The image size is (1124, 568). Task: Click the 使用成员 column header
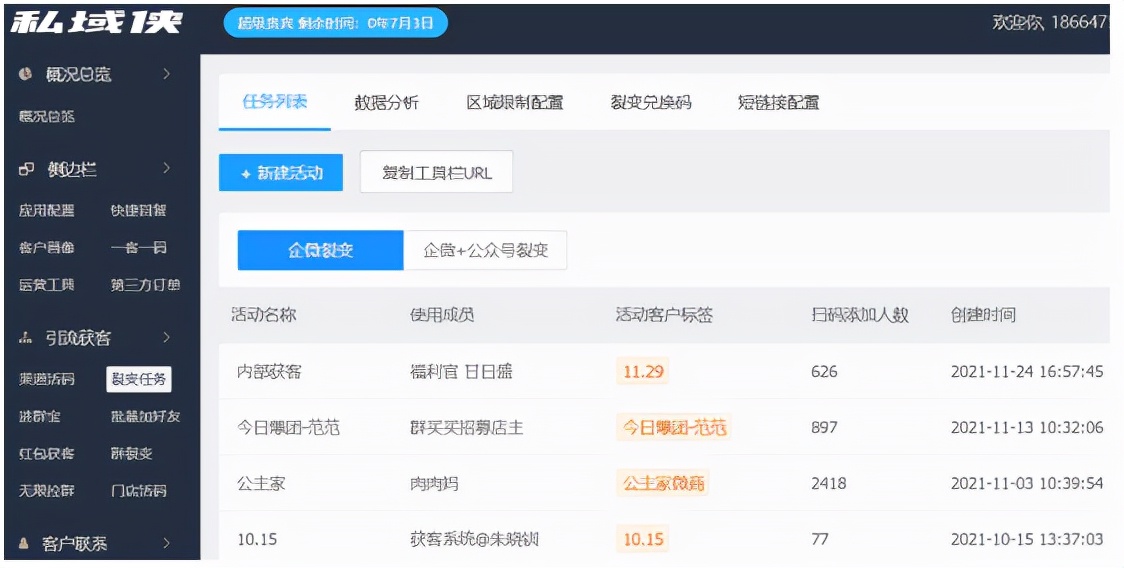pyautogui.click(x=442, y=314)
